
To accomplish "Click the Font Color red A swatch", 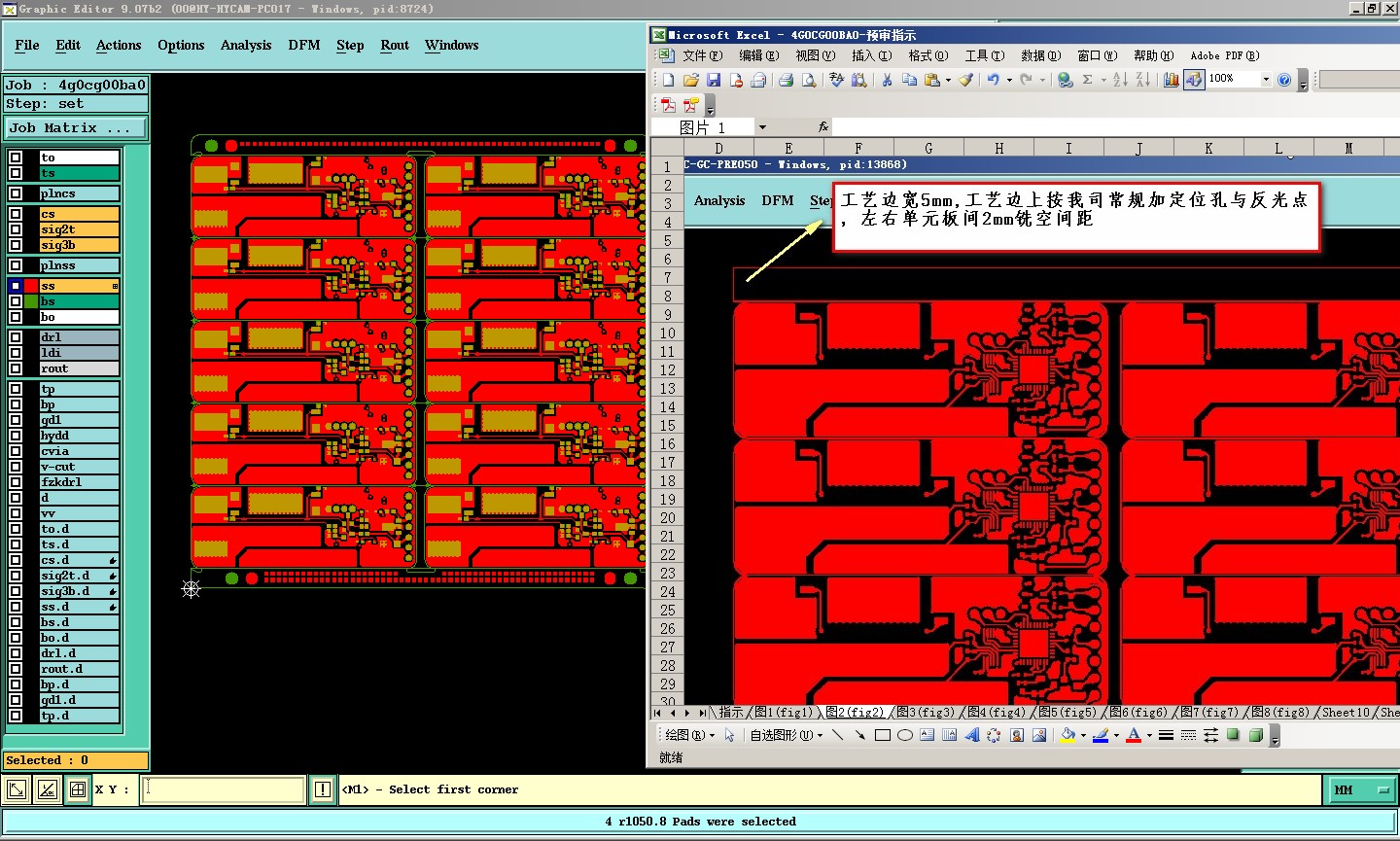I will [1134, 735].
